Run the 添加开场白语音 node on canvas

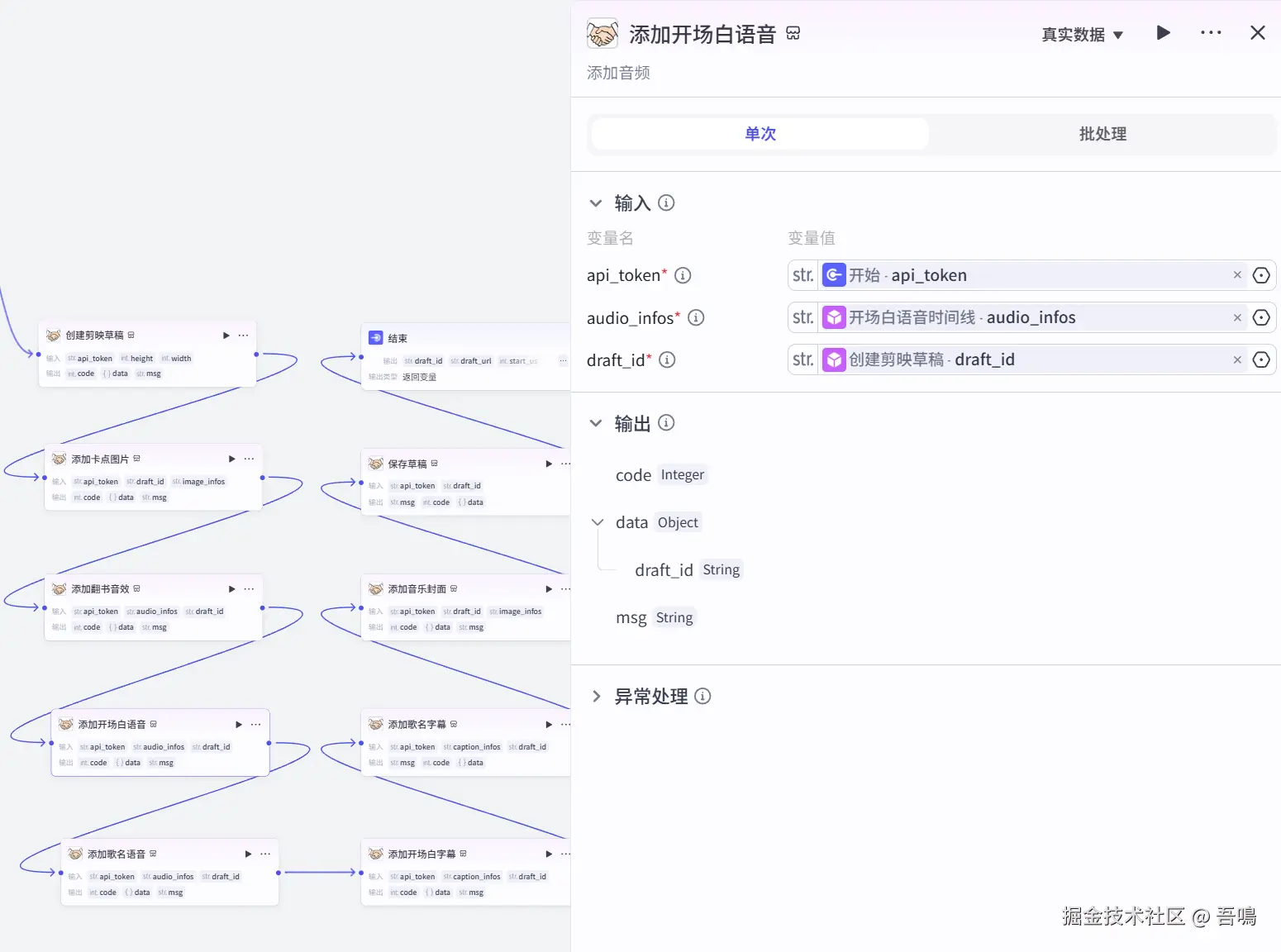[238, 725]
